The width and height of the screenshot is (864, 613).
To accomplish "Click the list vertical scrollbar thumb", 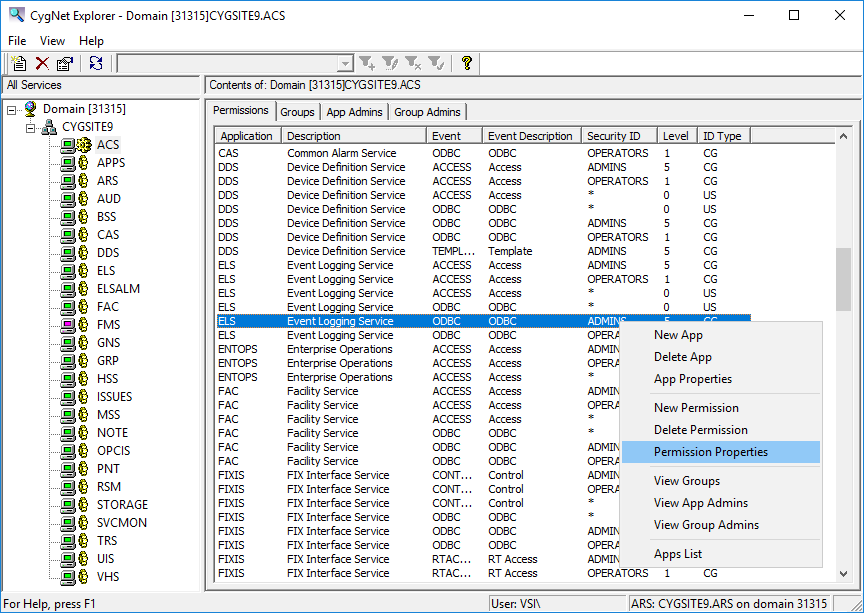I will coord(843,279).
